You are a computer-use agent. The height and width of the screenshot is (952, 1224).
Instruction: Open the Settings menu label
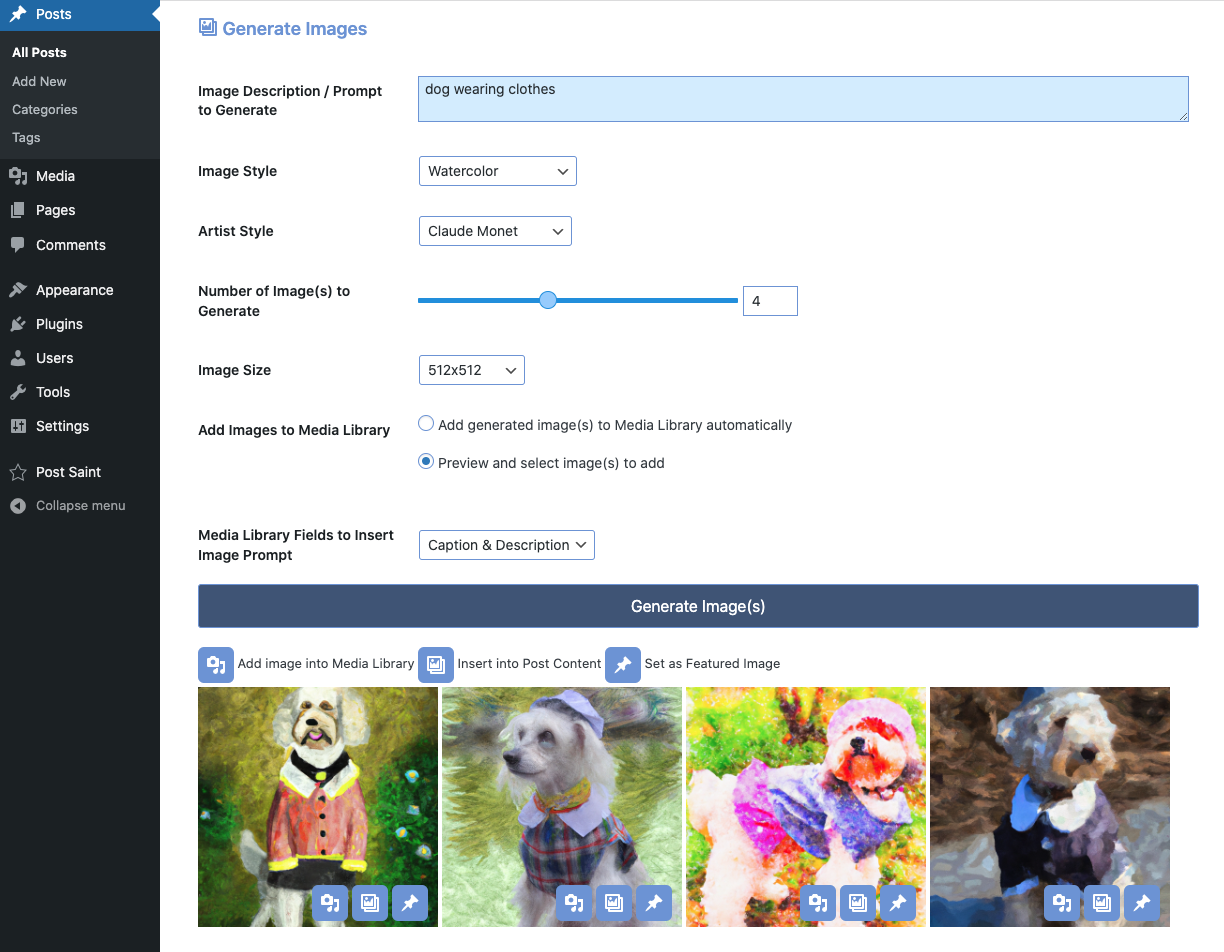(x=62, y=426)
